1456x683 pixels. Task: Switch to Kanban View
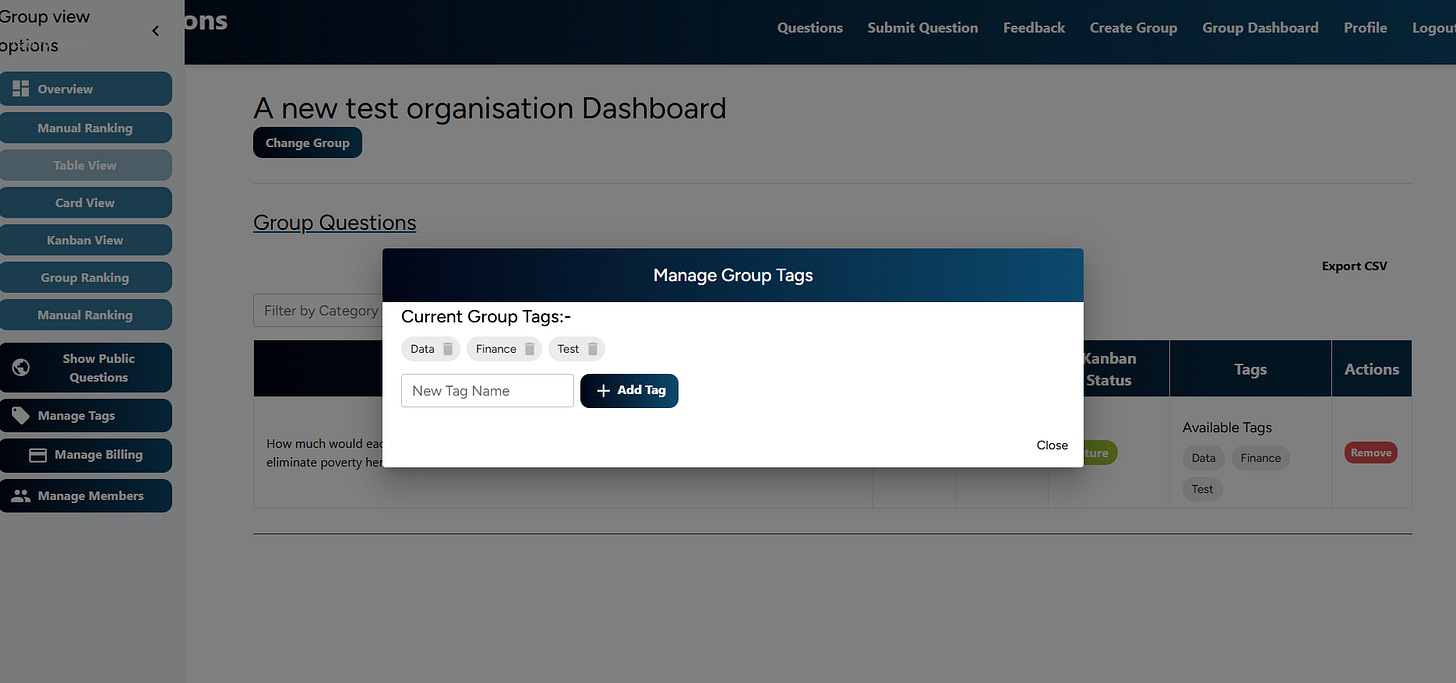coord(86,240)
